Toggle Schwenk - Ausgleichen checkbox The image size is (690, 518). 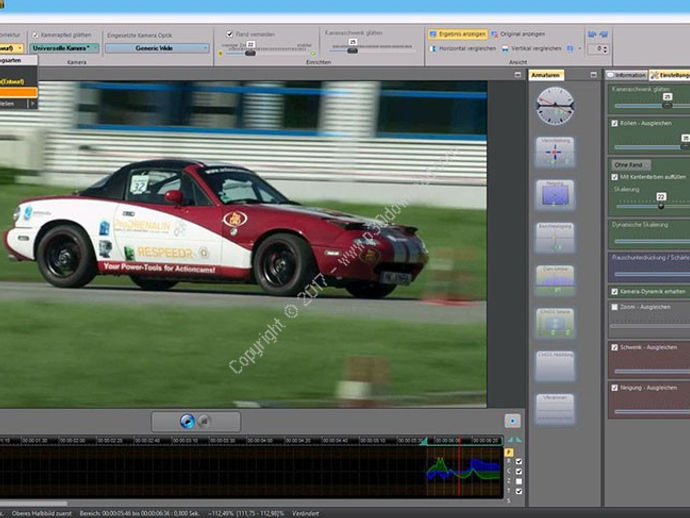[614, 347]
